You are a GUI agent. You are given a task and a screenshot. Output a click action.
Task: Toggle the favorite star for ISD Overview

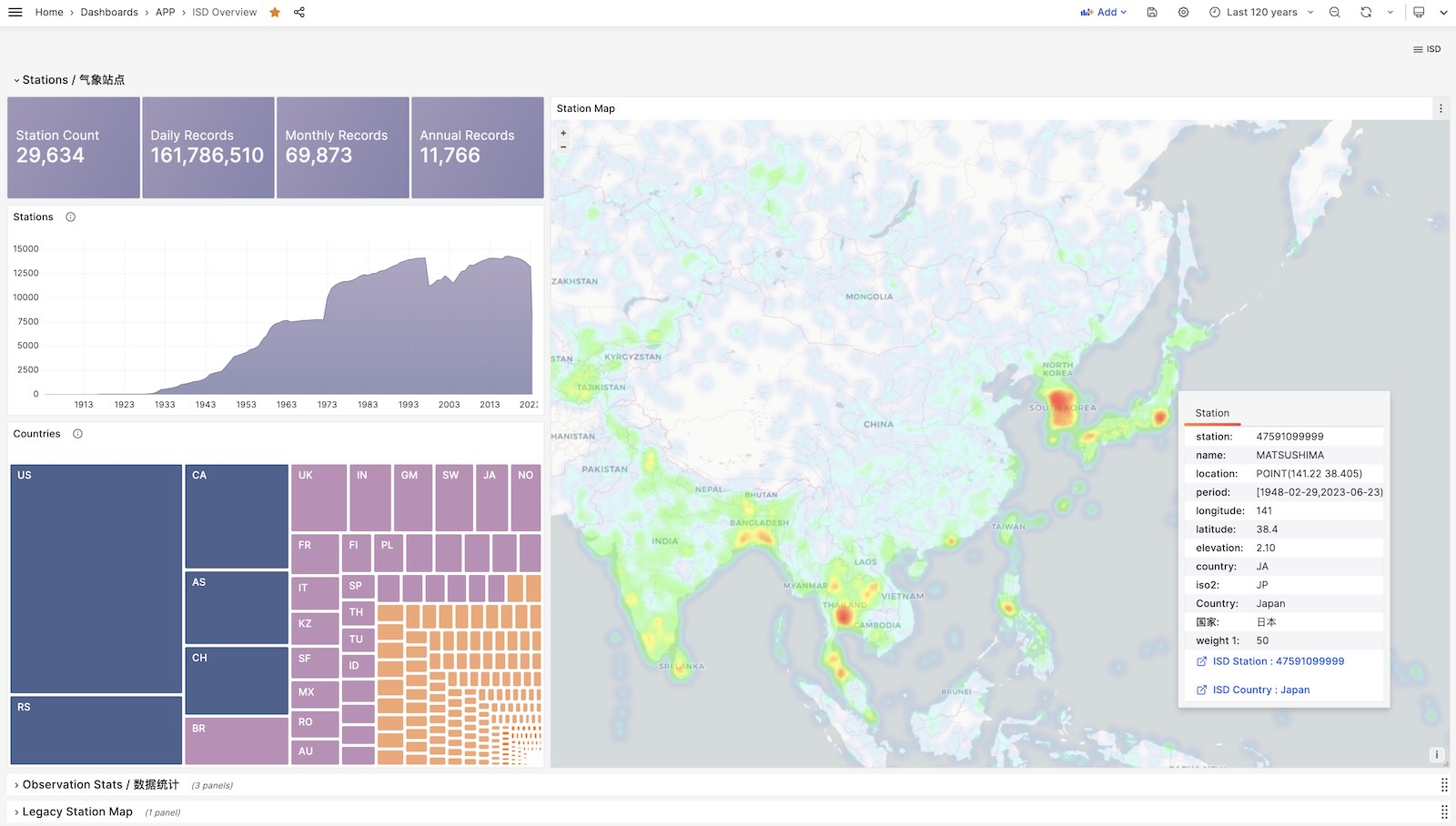point(274,12)
